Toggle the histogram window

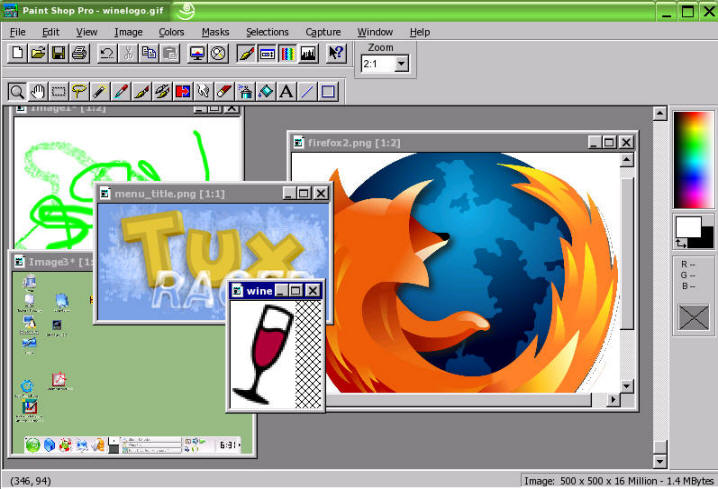(x=308, y=53)
